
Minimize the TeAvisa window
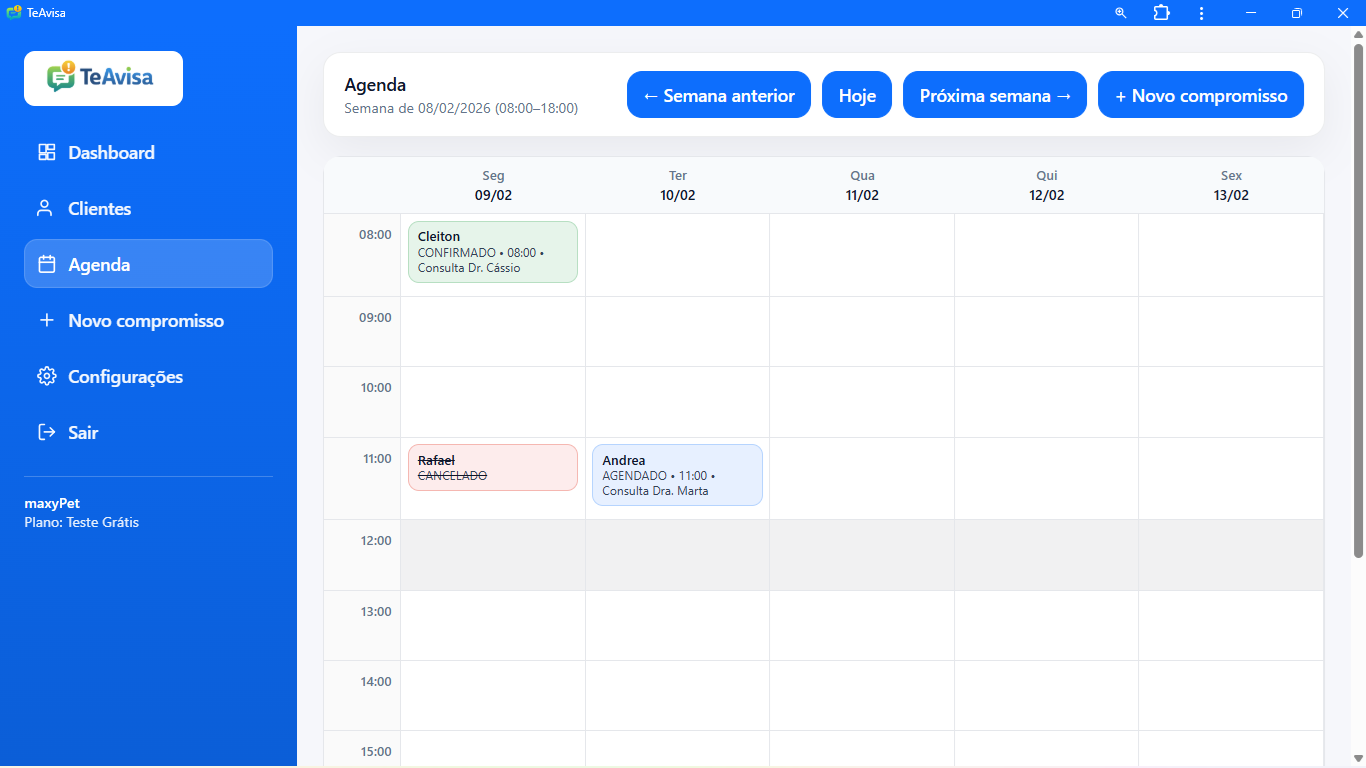click(x=1251, y=13)
